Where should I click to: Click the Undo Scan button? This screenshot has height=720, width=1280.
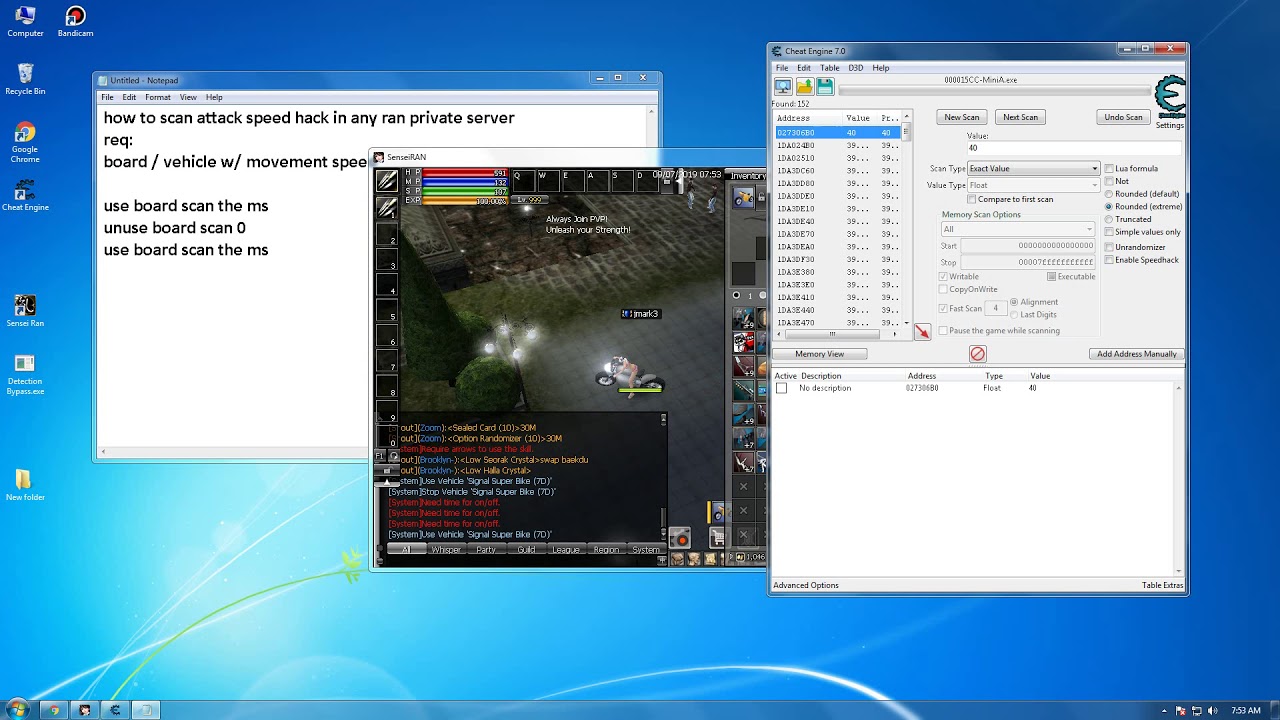tap(1123, 117)
